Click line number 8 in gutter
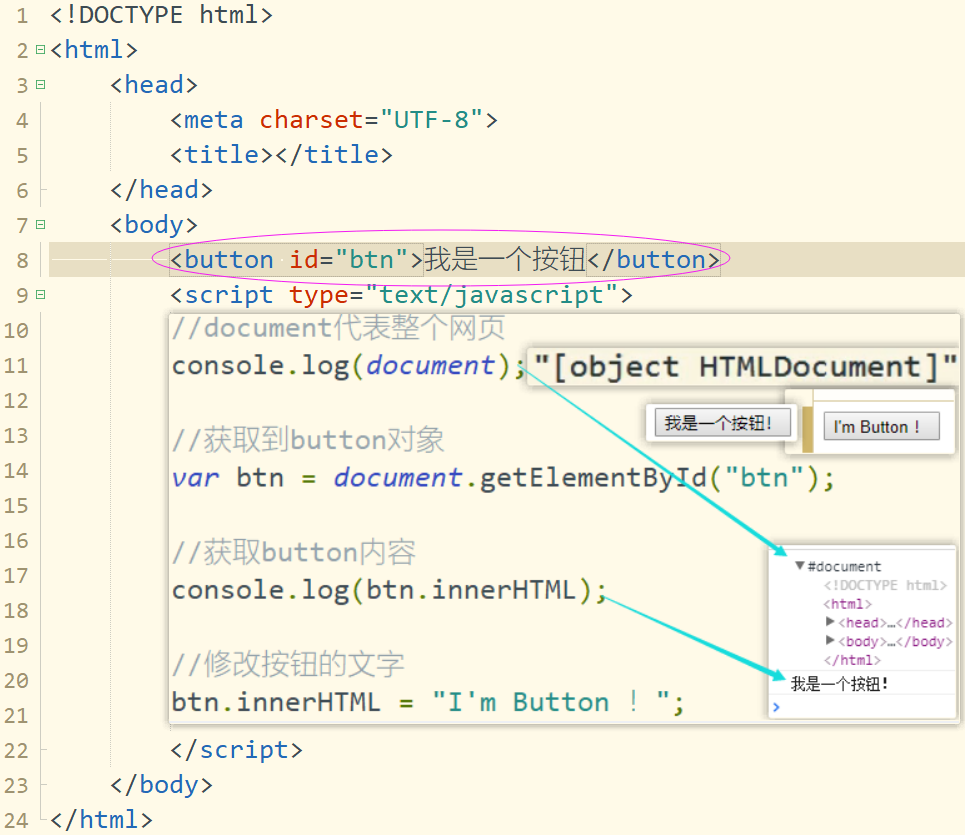The width and height of the screenshot is (965, 835). tap(22, 260)
